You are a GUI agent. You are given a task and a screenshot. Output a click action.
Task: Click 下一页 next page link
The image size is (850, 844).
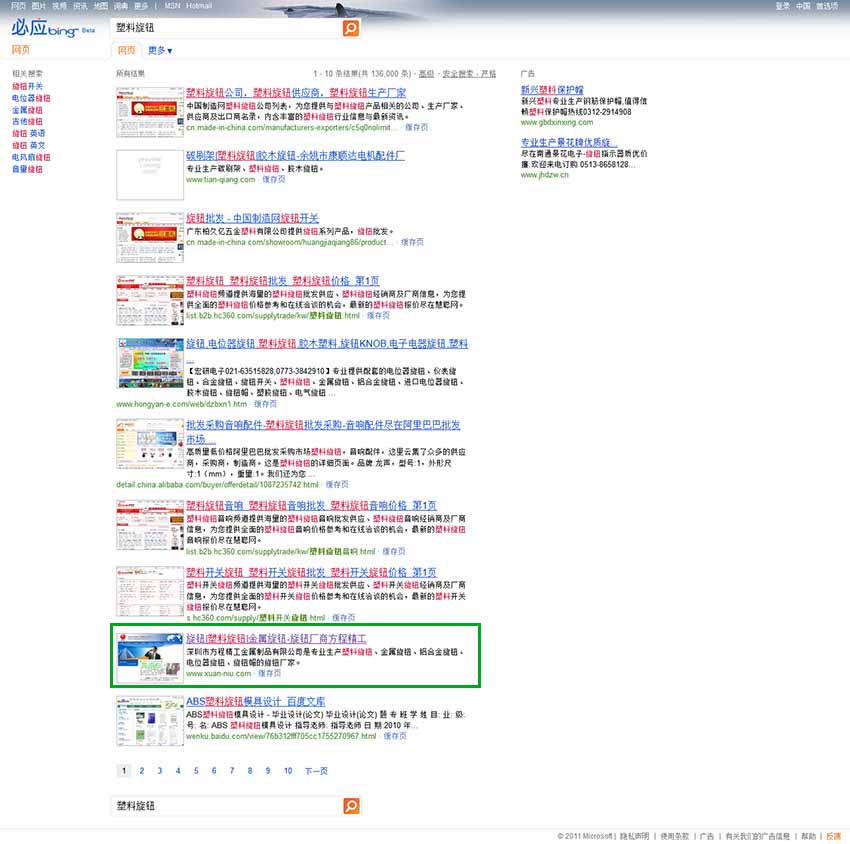point(316,771)
